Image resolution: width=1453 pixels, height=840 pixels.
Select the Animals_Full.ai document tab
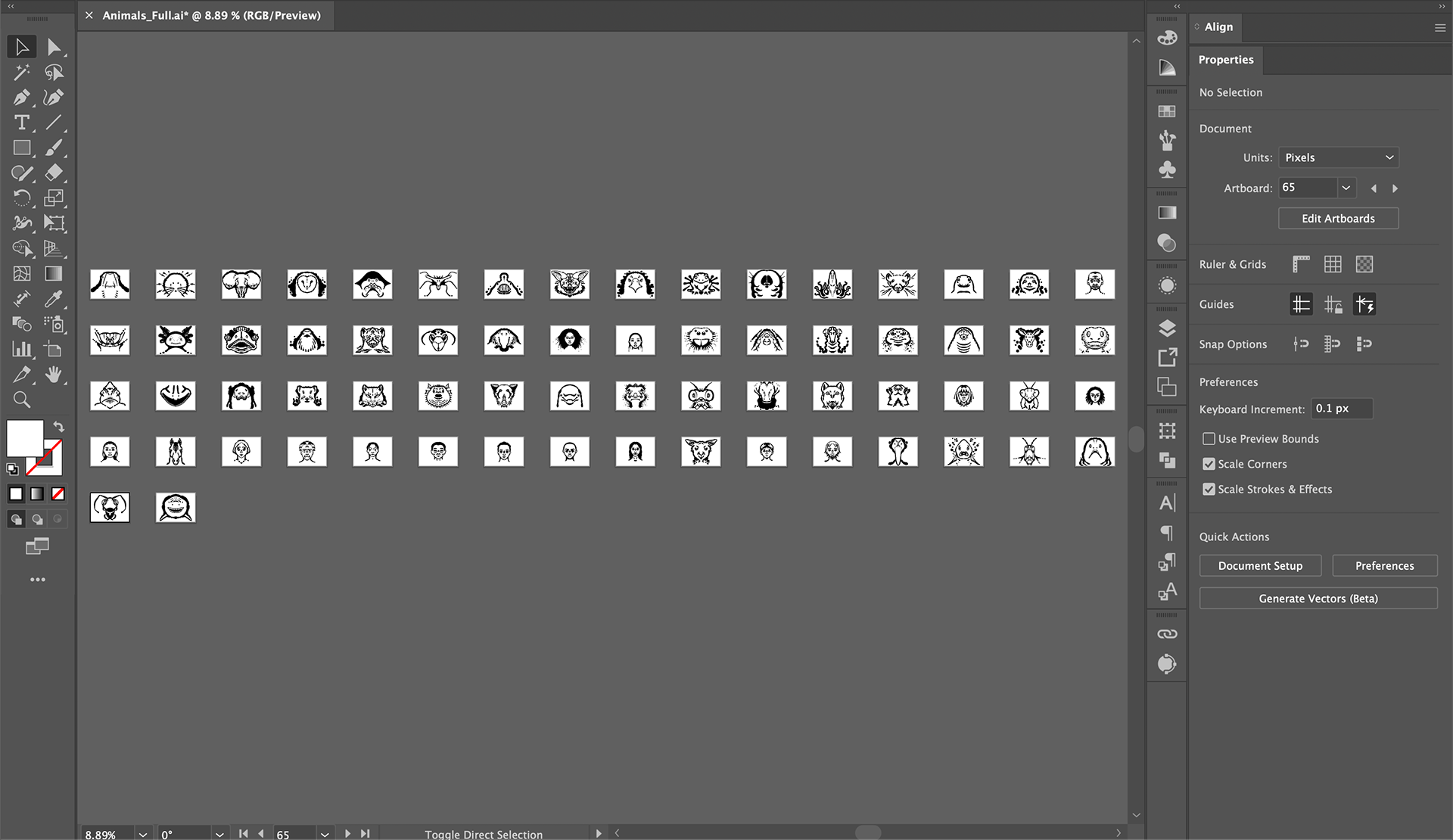(211, 15)
